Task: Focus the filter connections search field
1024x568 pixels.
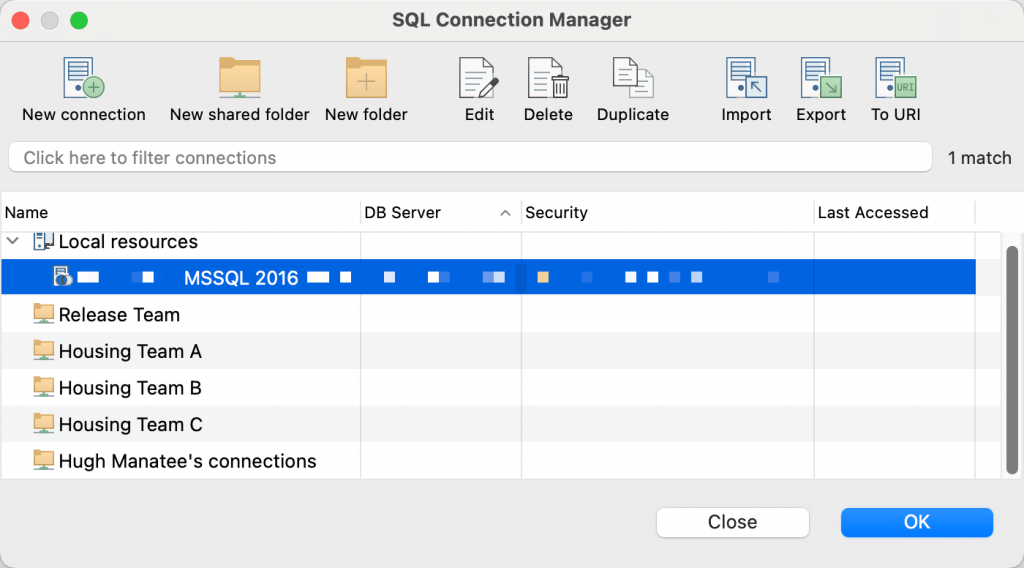Action: [x=470, y=158]
